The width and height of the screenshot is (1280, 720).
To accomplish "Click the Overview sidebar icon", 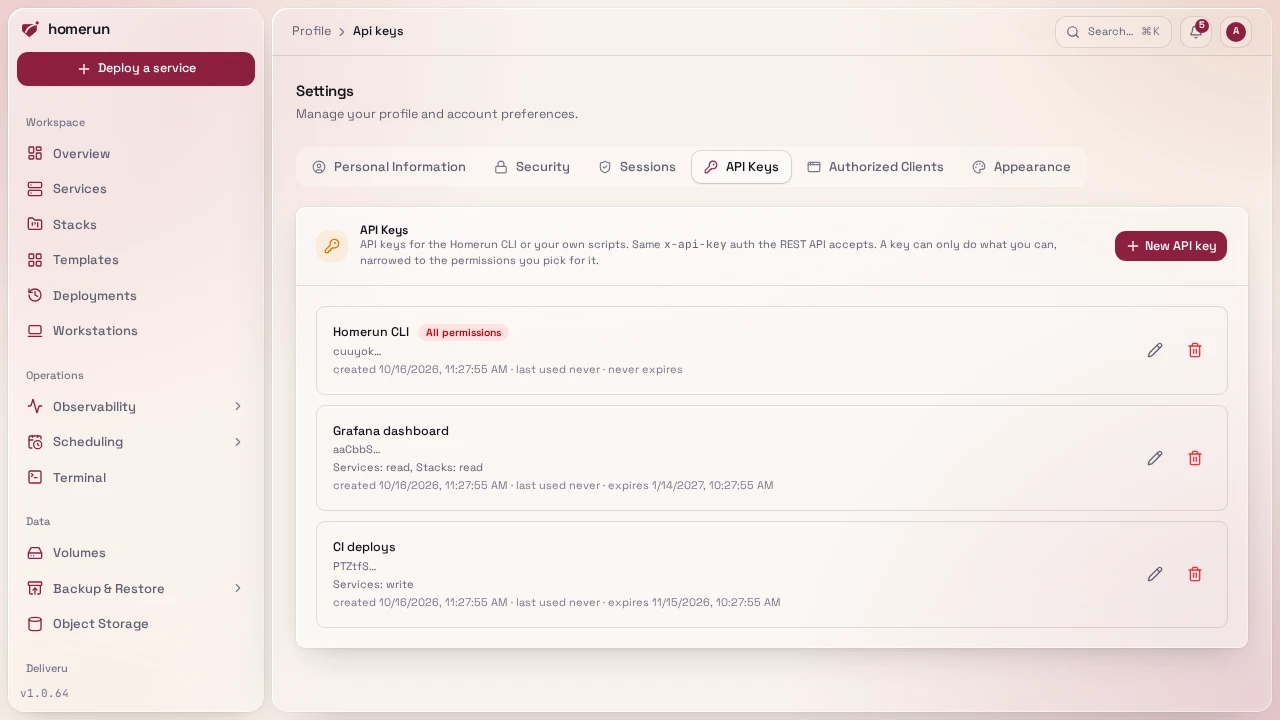I will pyautogui.click(x=35, y=153).
